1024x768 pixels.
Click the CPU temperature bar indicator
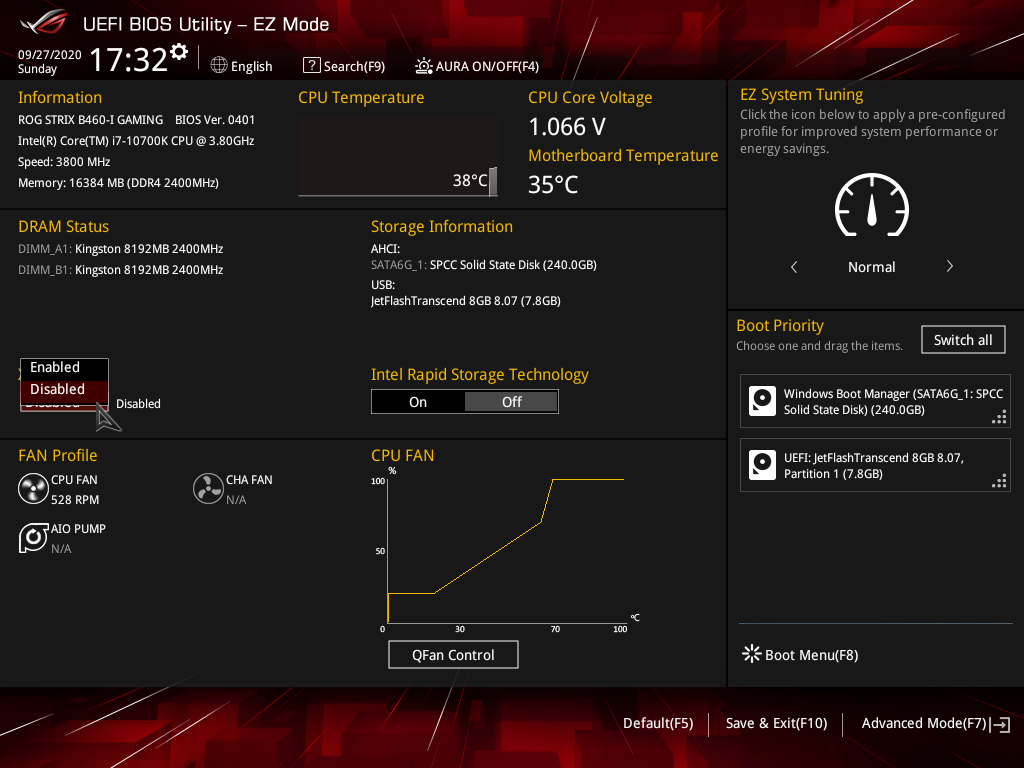(x=493, y=182)
